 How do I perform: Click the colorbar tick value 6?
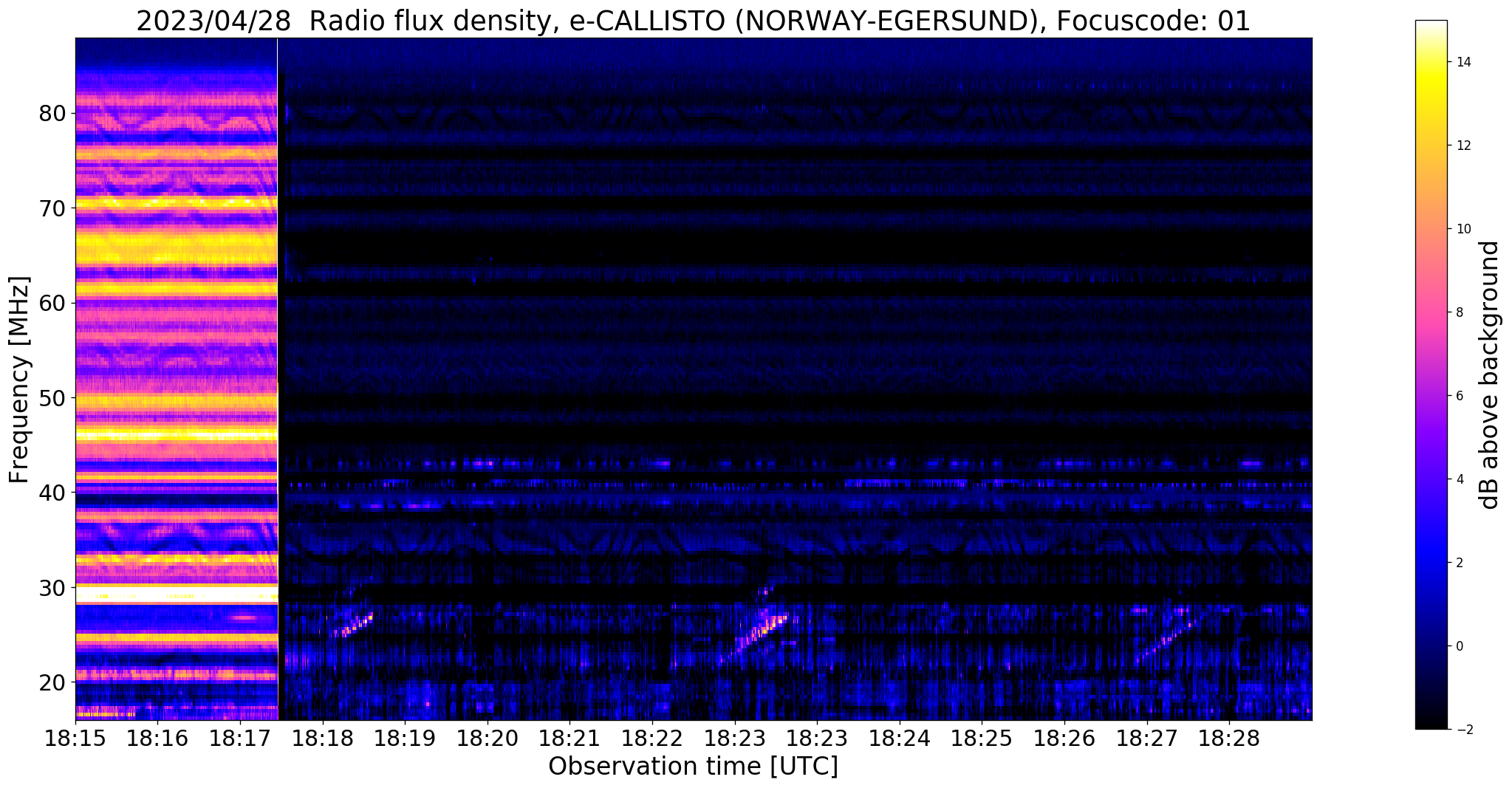(x=1460, y=396)
